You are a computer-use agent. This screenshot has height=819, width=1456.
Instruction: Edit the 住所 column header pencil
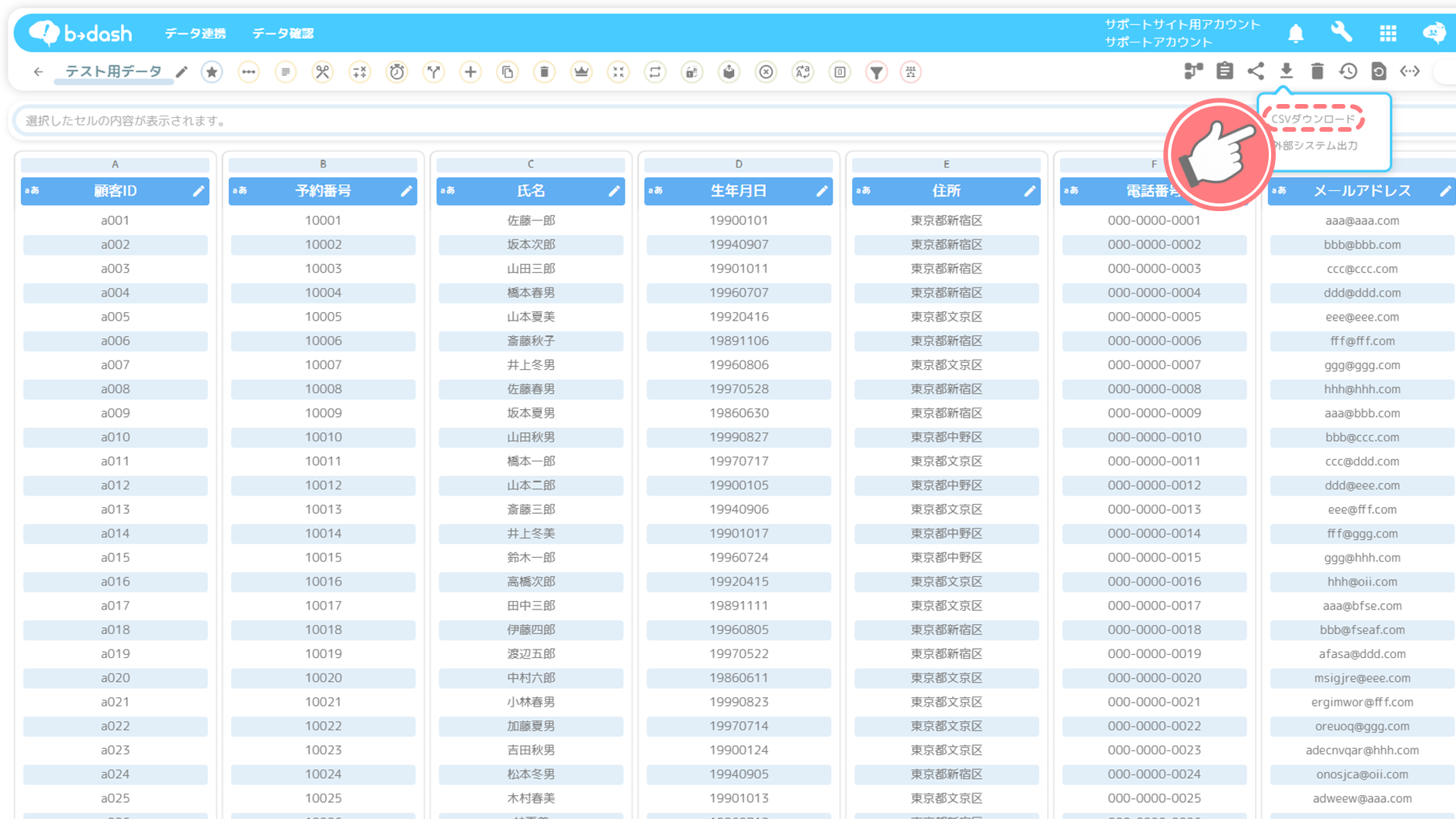(x=1030, y=191)
